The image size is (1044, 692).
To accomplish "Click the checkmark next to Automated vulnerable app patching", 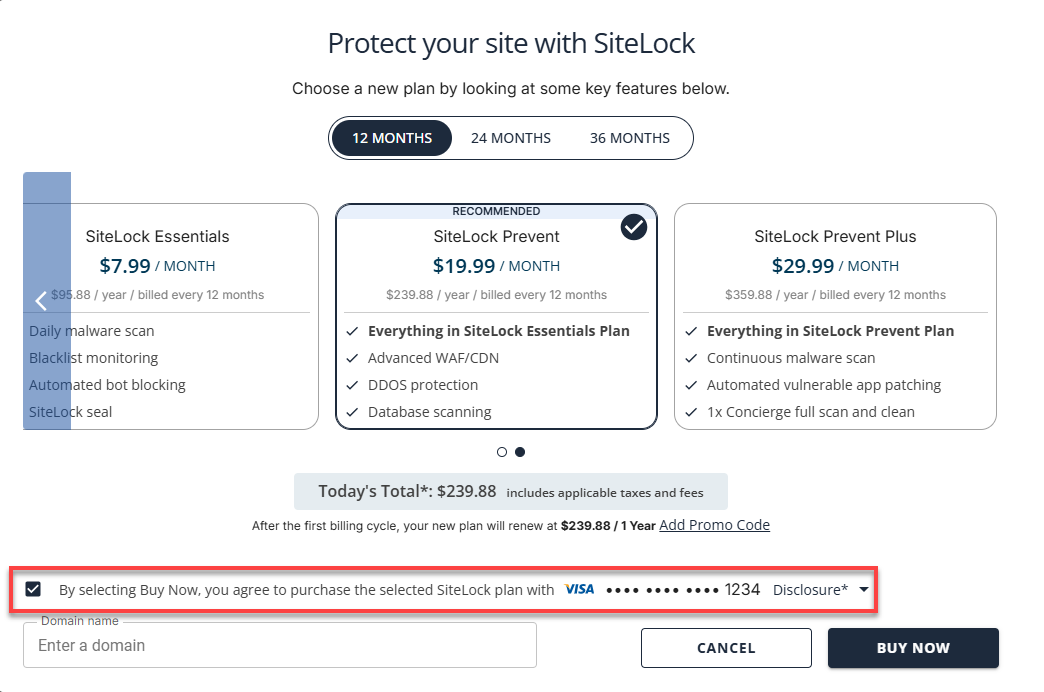I will tap(691, 384).
